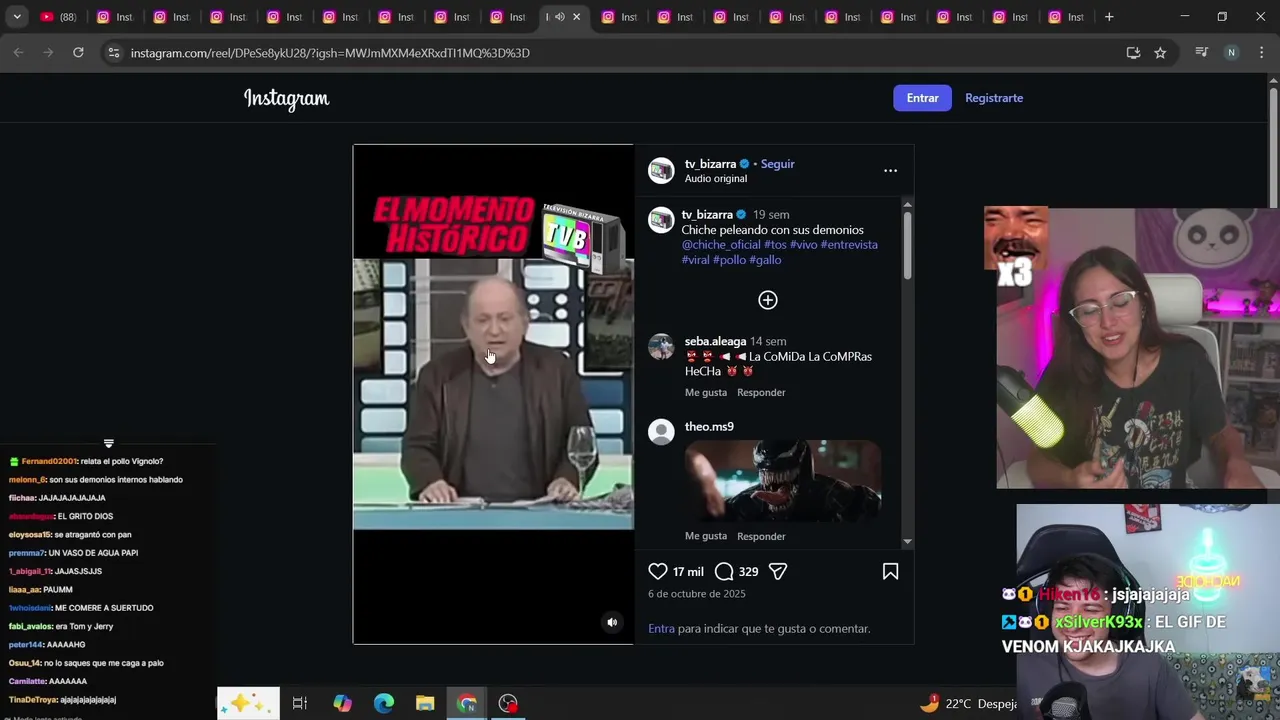Open the media controls toolbar icon
1280x720 pixels.
tap(1202, 53)
